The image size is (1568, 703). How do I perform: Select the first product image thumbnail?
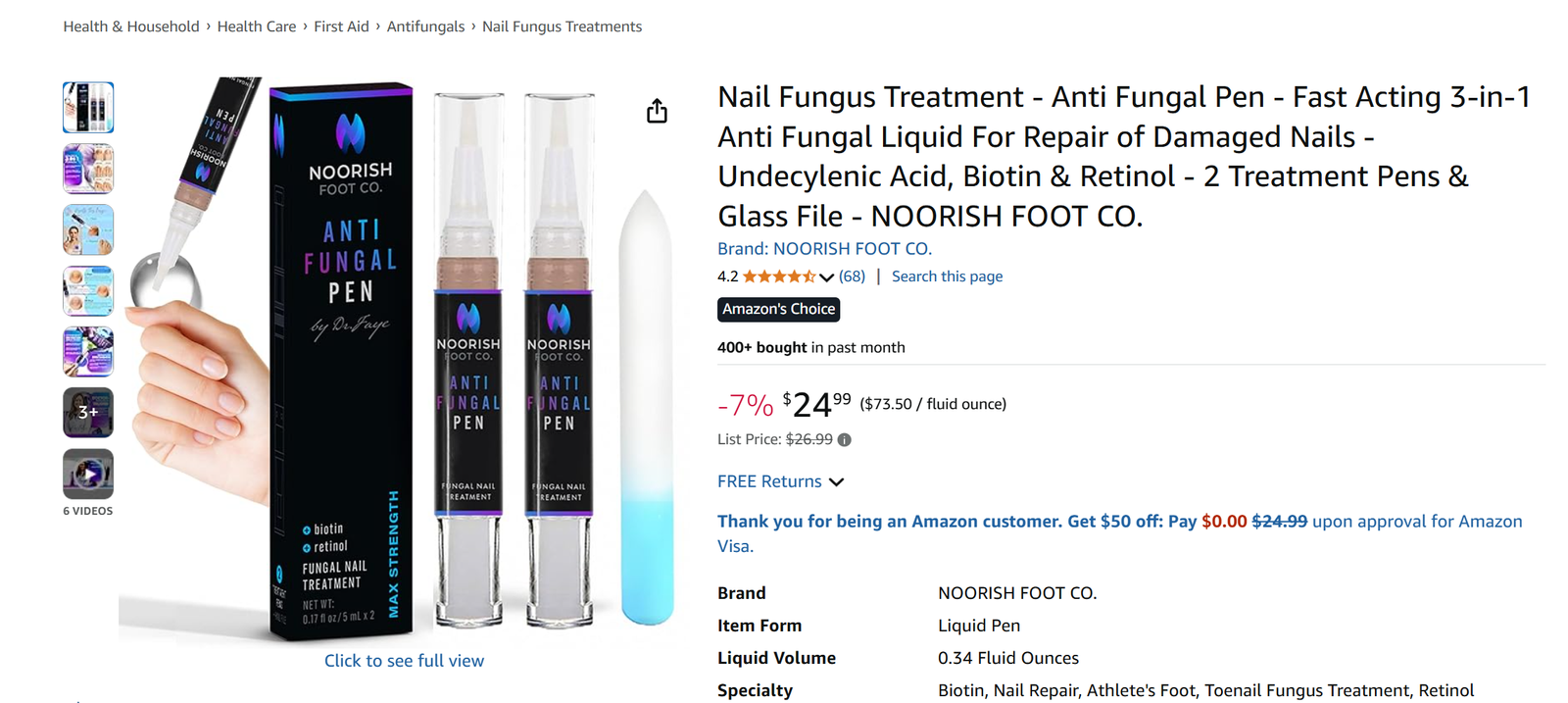88,108
